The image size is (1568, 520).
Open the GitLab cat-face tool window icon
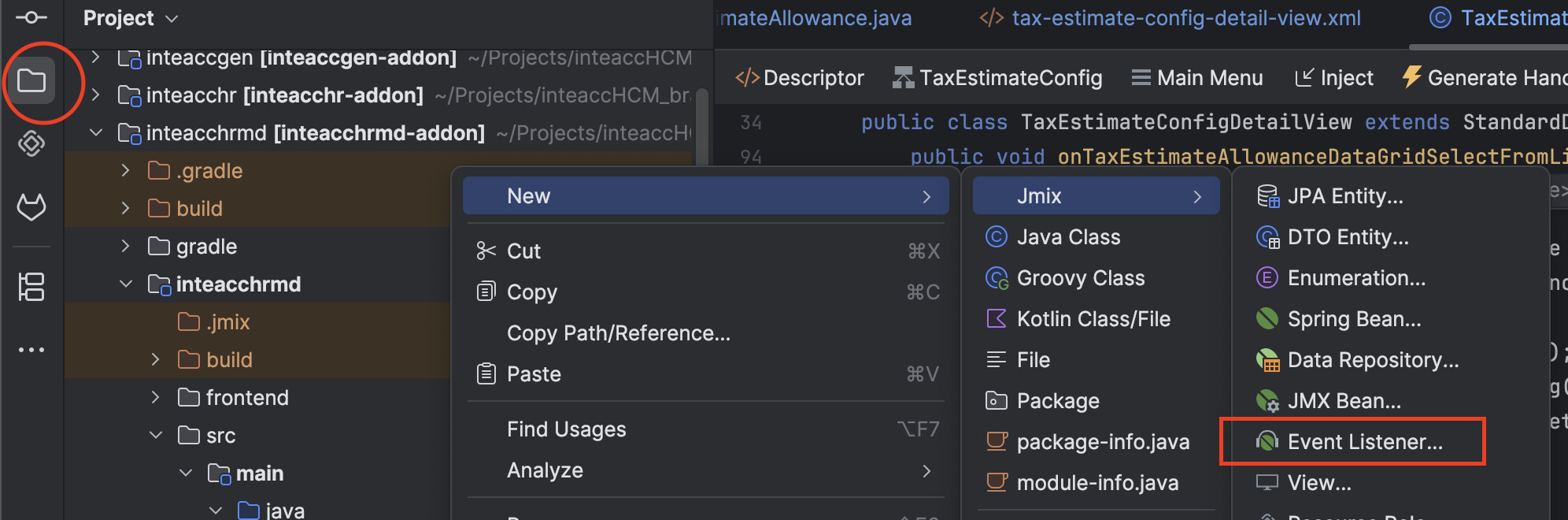(x=31, y=206)
